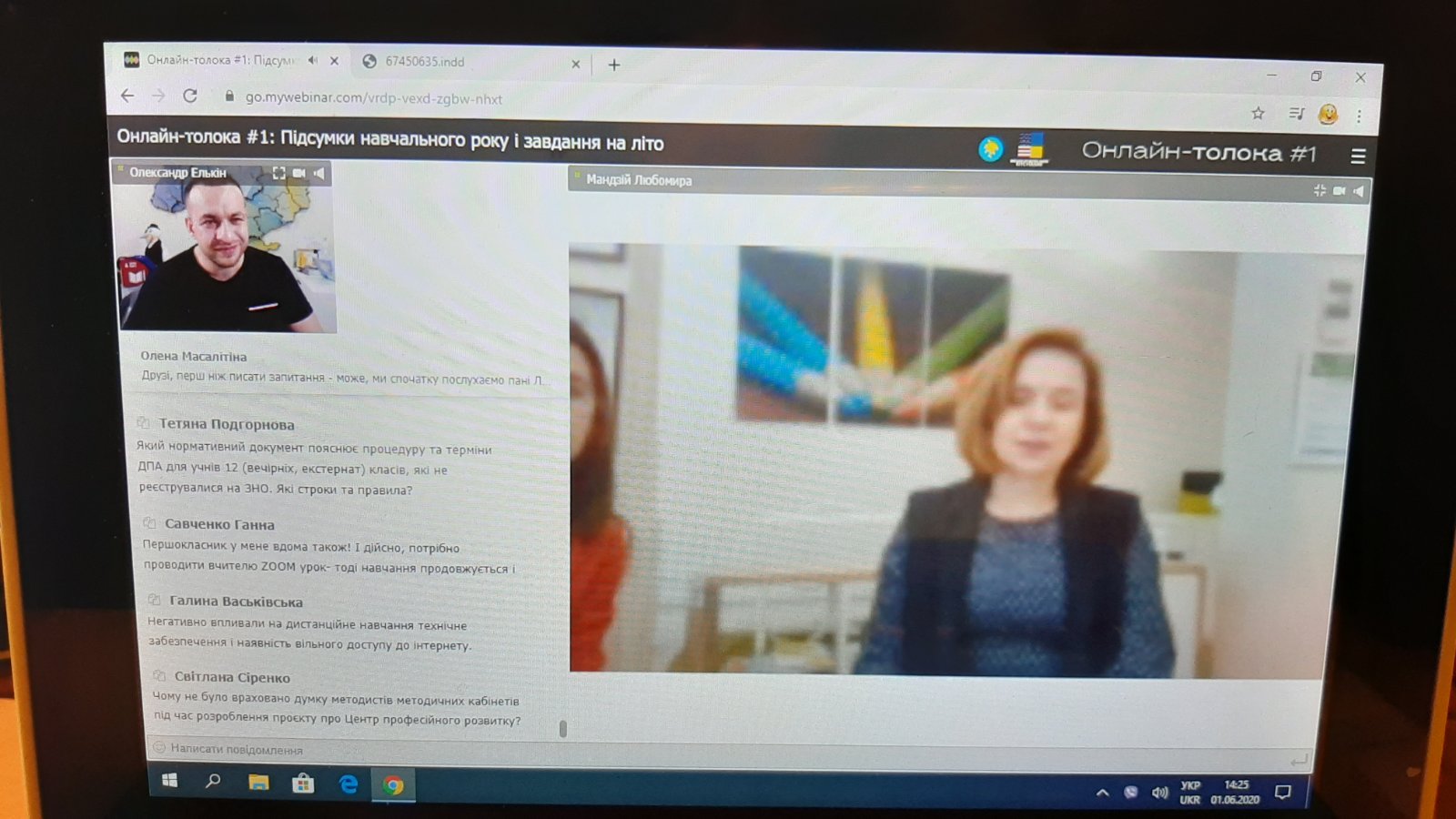The height and width of the screenshot is (819, 1456).
Task: Mute speaker in Олександр Елькін video panel
Action: pyautogui.click(x=319, y=173)
